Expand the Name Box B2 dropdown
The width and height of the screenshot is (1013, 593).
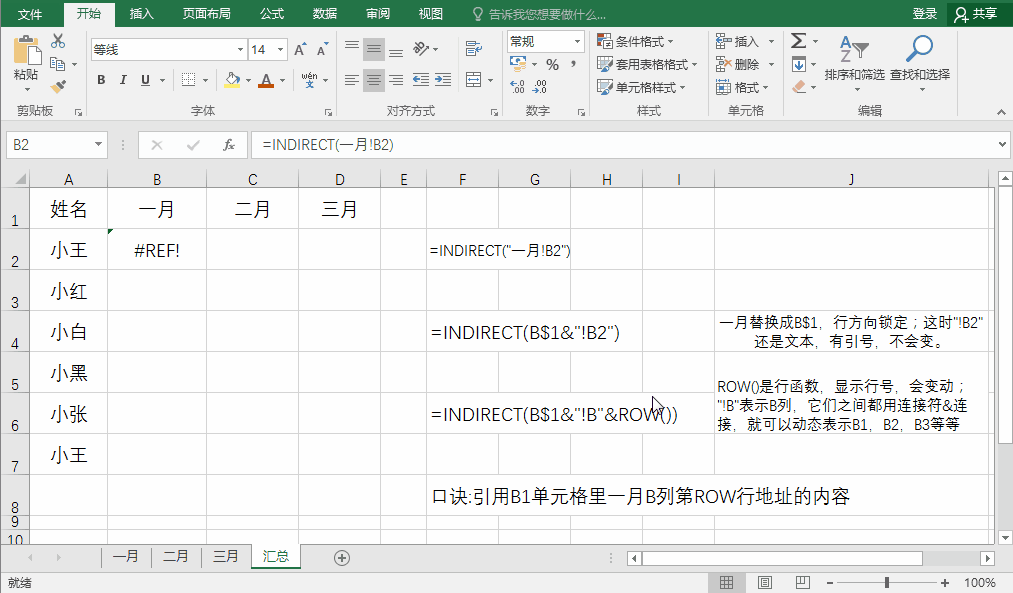[98, 144]
